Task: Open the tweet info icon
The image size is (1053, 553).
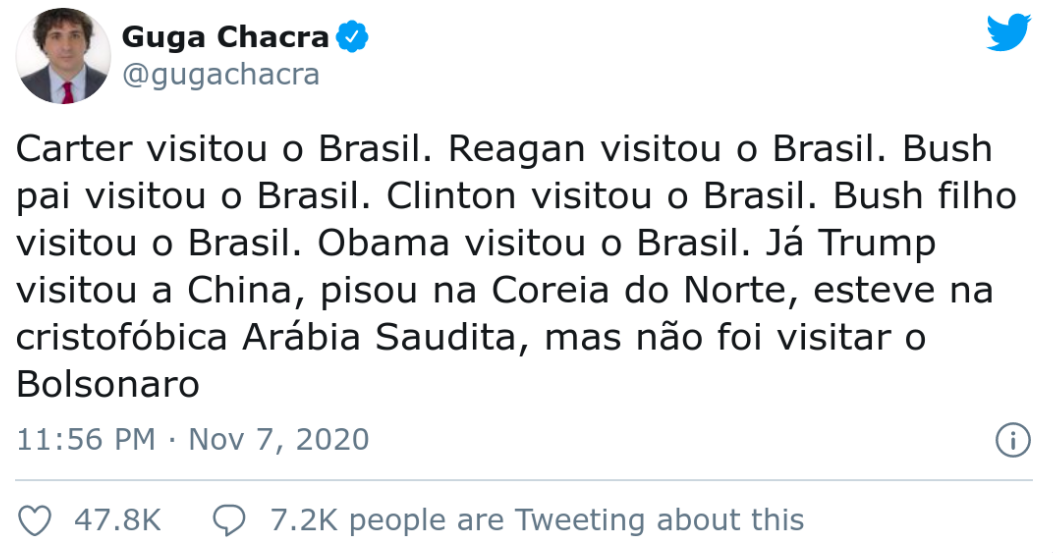Action: point(1013,440)
